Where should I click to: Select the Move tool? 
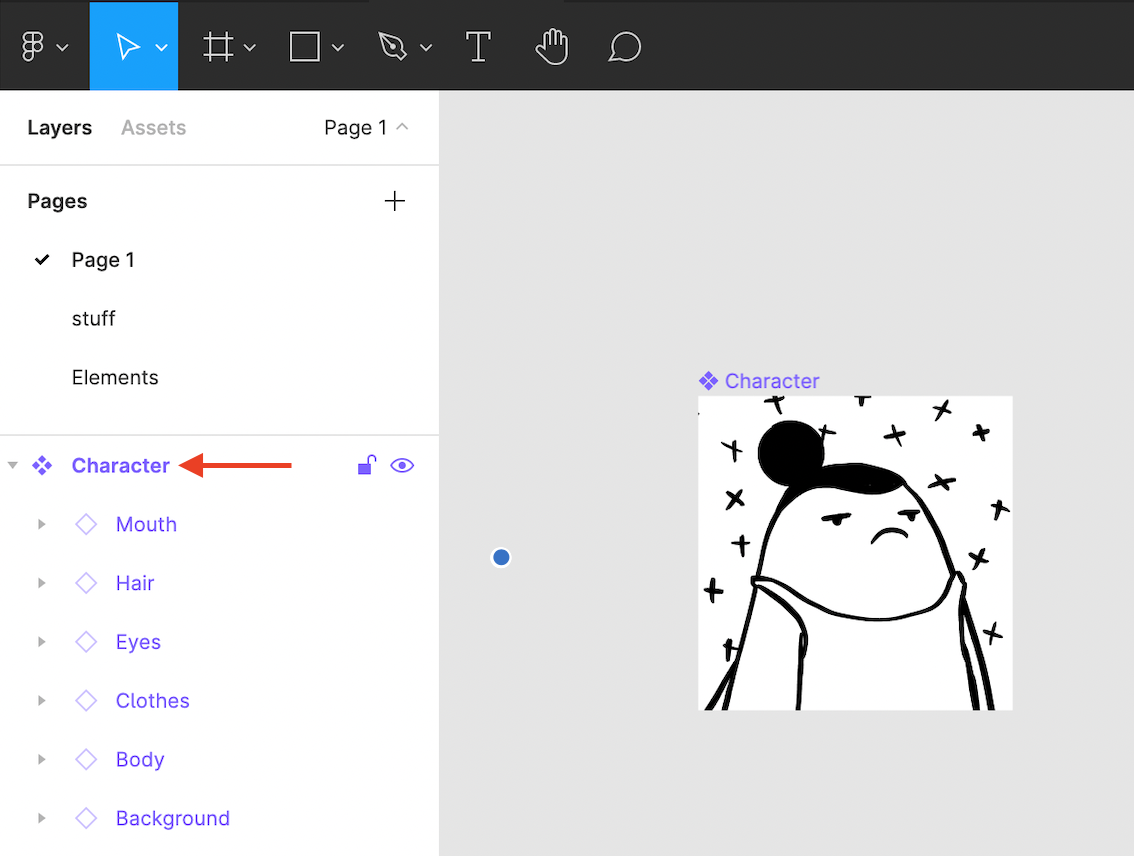(127, 47)
